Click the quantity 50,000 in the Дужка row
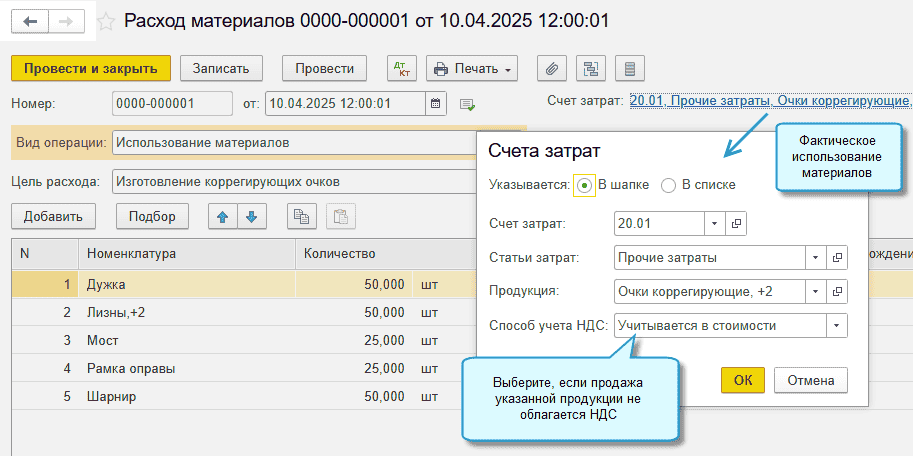 point(384,285)
